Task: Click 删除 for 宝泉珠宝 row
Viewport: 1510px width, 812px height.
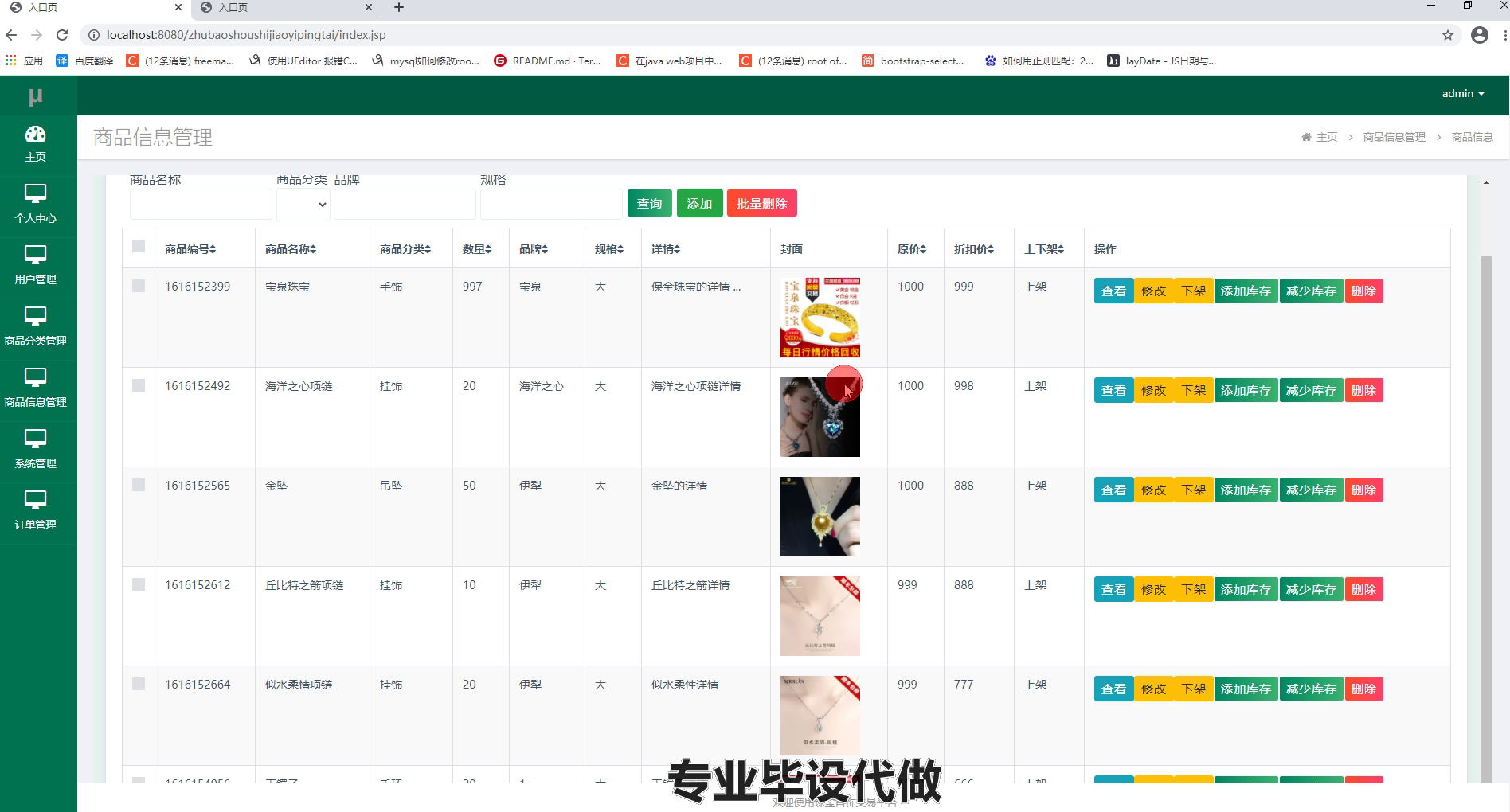Action: pos(1363,291)
